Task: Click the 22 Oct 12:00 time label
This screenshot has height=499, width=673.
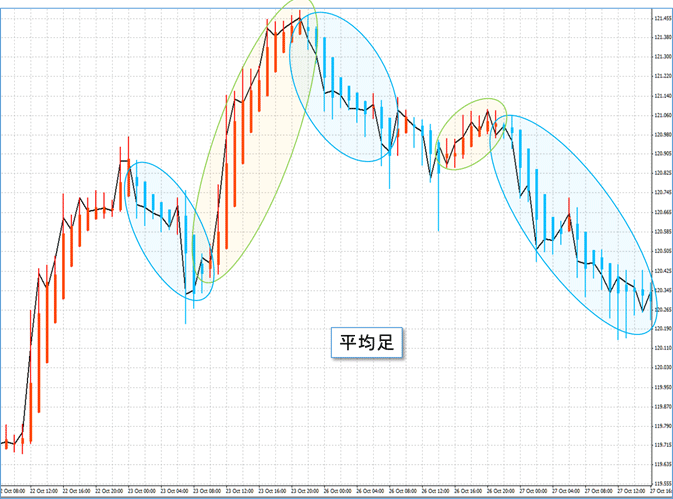Action: [40, 492]
